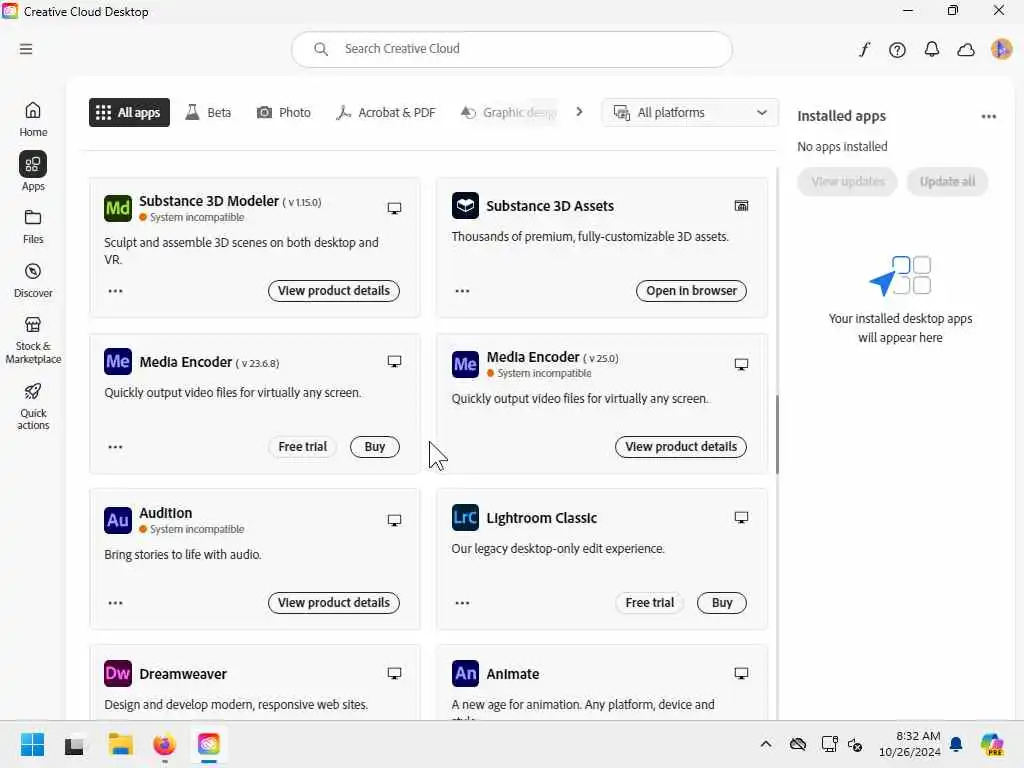Screen dimensions: 1024x768
Task: Open more options for Audition
Action: 116,603
